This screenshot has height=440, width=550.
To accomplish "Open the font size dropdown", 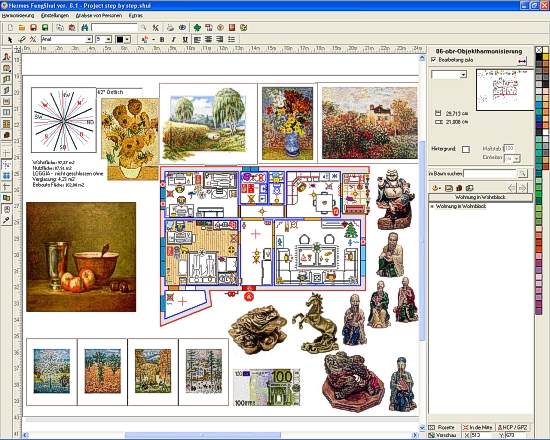I will [108, 40].
